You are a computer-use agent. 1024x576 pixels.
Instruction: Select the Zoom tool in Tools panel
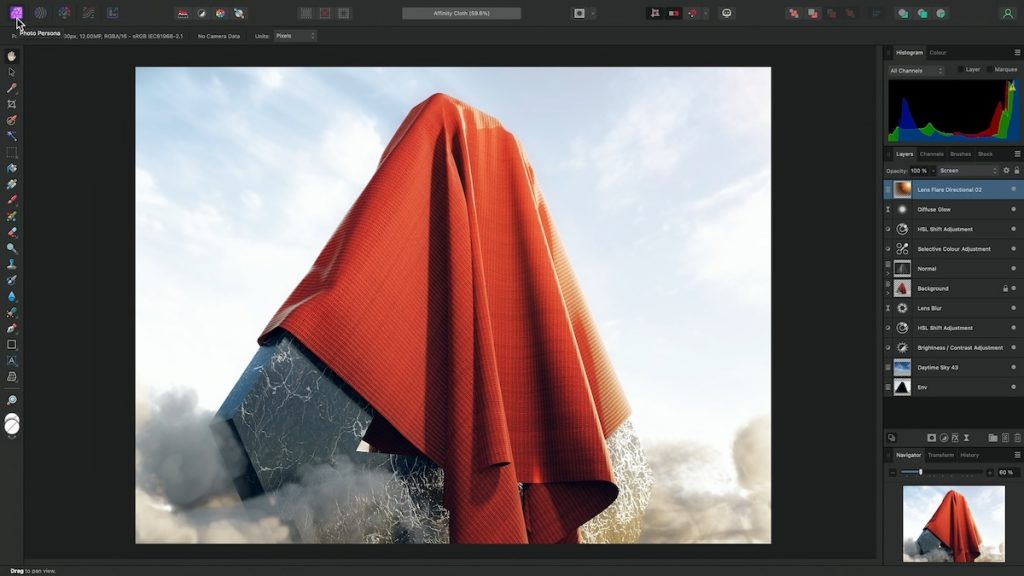coord(12,400)
